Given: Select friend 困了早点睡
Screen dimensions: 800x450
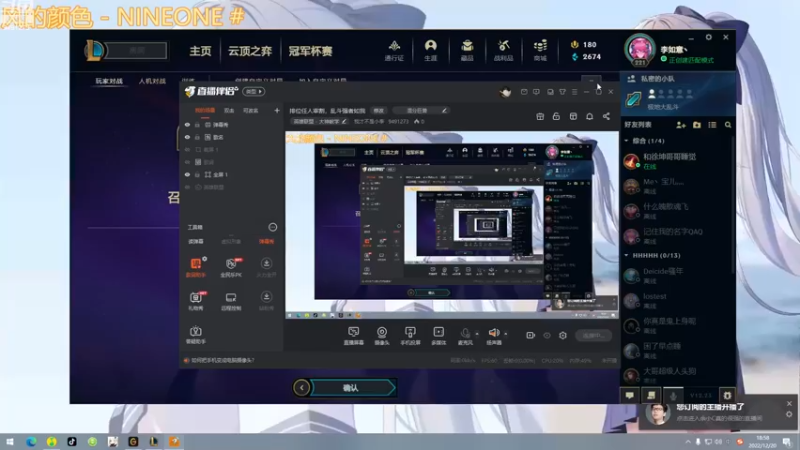Looking at the screenshot, I should coord(676,351).
